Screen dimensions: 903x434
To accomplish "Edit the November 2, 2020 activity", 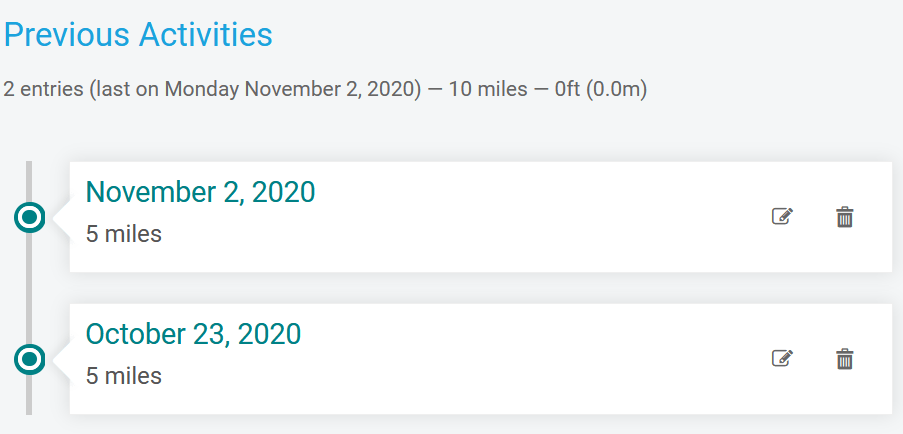I will [x=782, y=217].
